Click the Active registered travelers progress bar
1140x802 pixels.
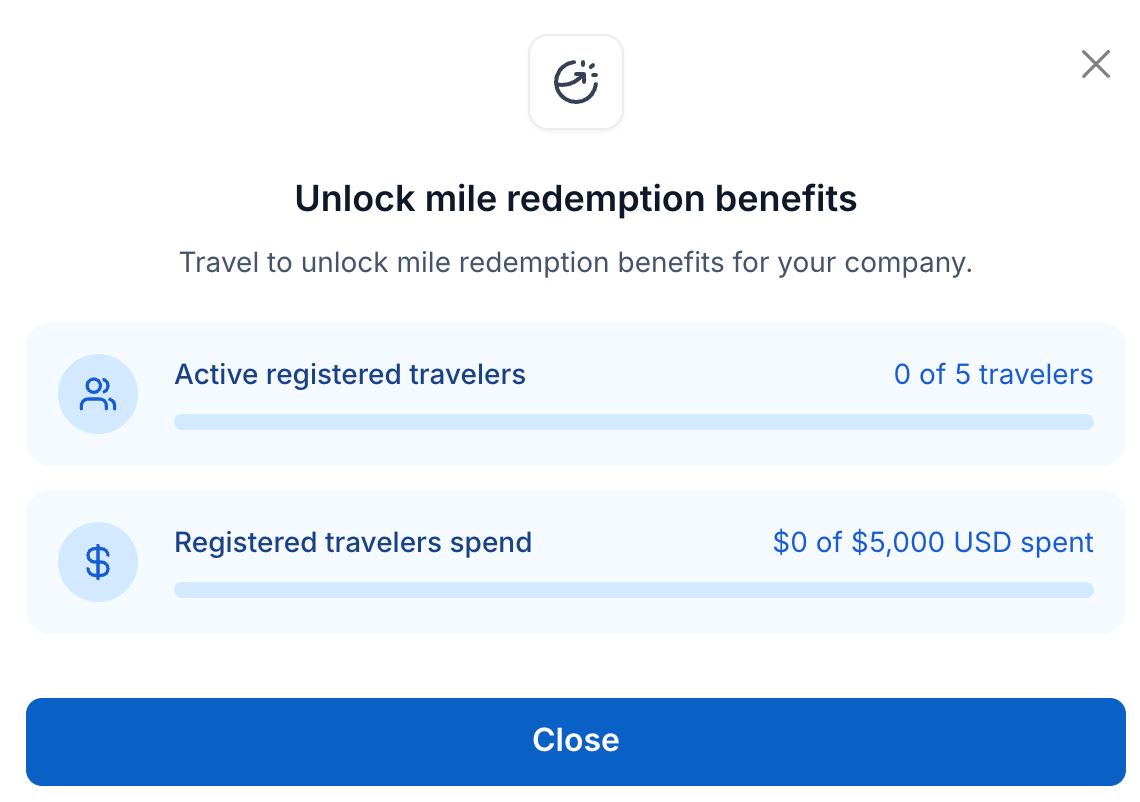(x=633, y=422)
